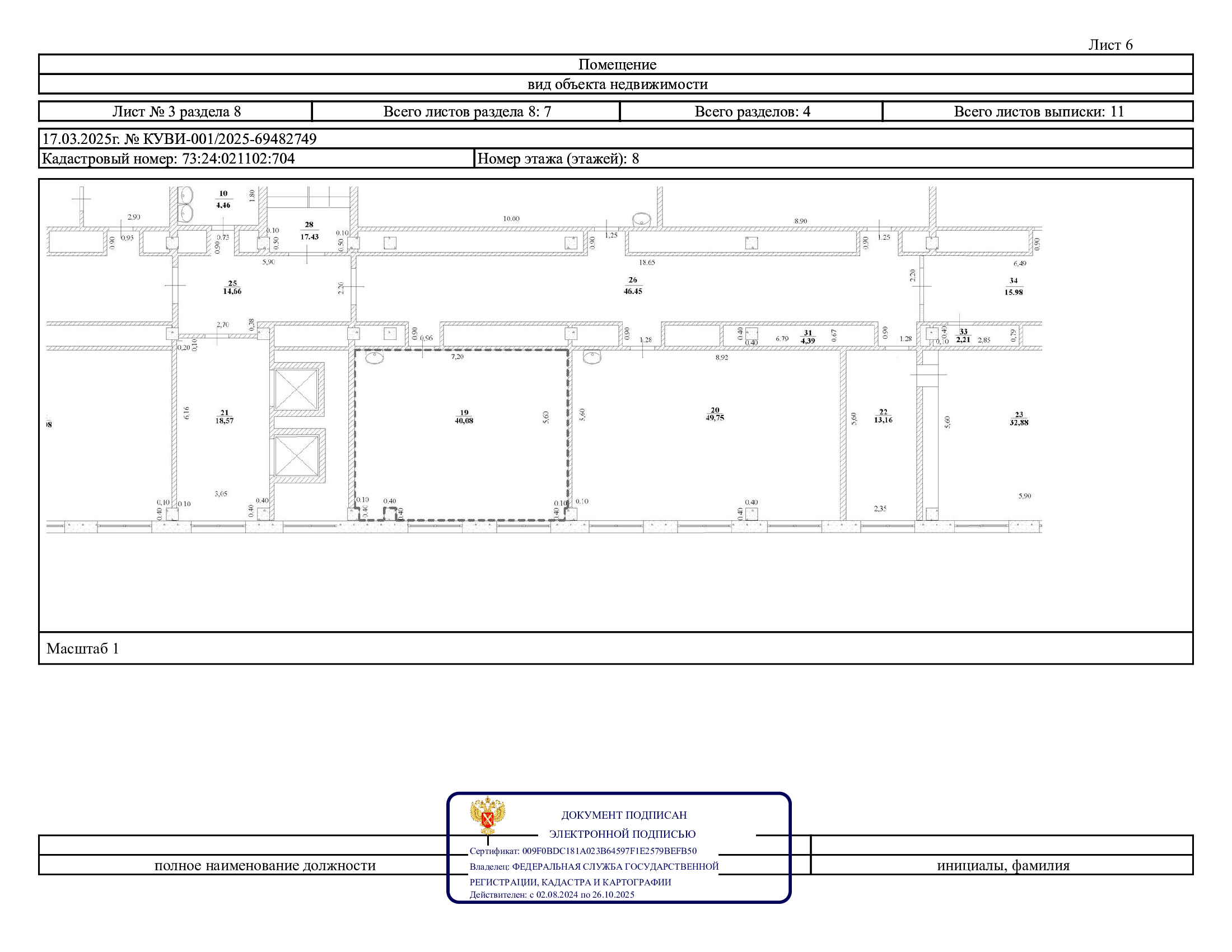
Task: Click the twin fixtures symbol beside room 10
Action: [185, 204]
